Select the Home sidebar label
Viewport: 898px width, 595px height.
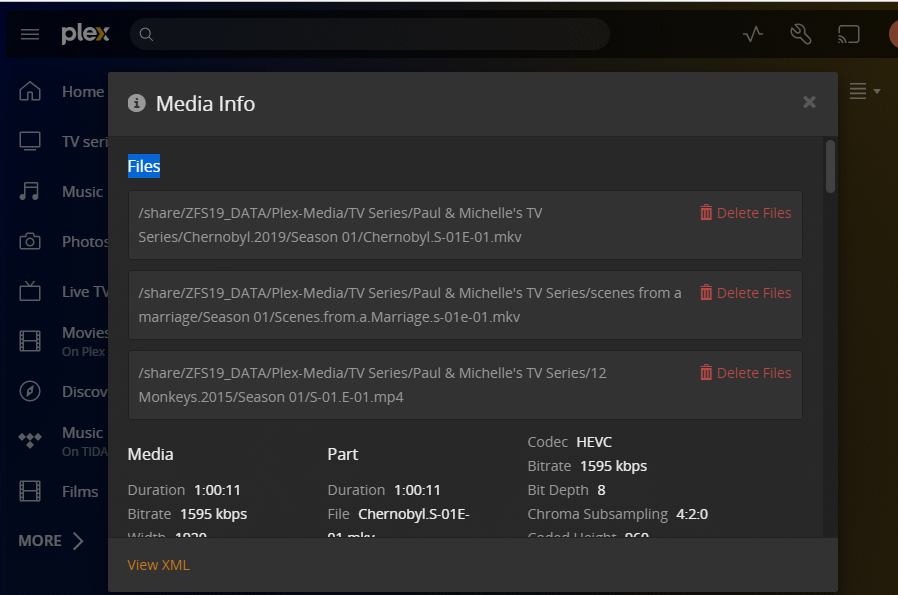(83, 92)
